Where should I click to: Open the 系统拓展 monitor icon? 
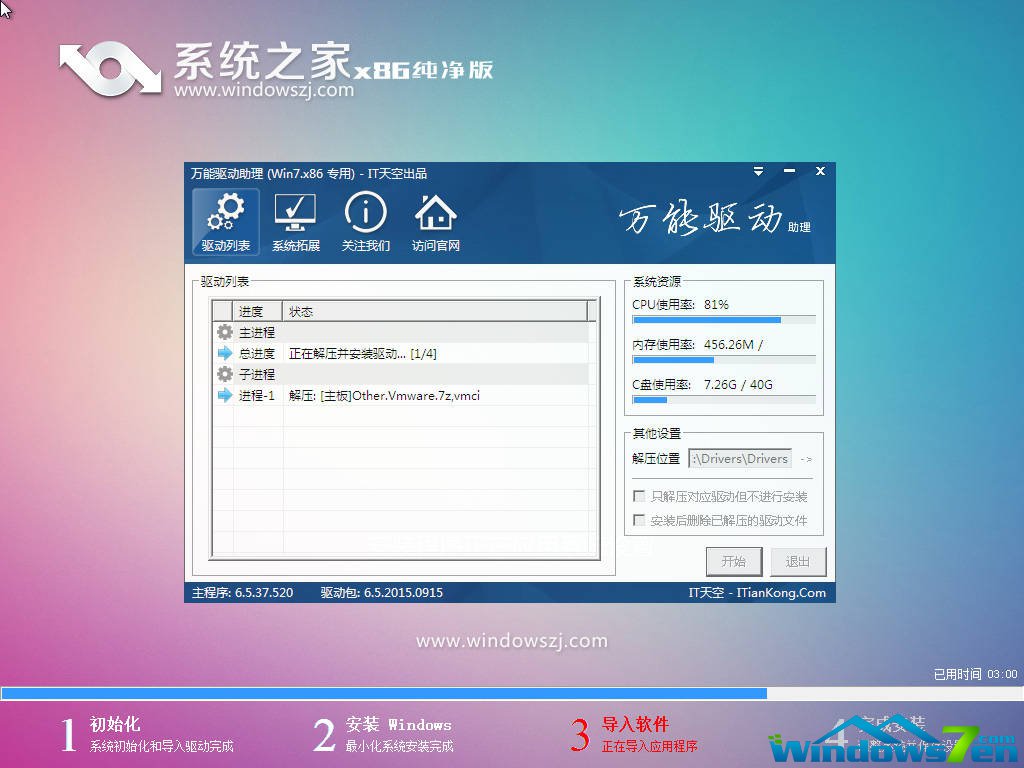[x=295, y=213]
